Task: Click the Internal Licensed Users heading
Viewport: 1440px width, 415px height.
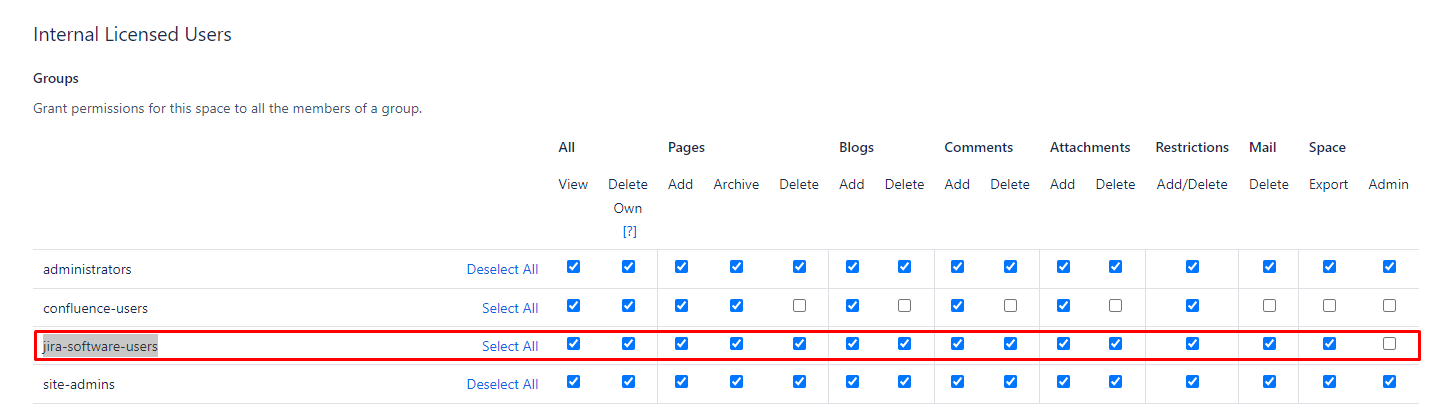Action: (x=132, y=35)
